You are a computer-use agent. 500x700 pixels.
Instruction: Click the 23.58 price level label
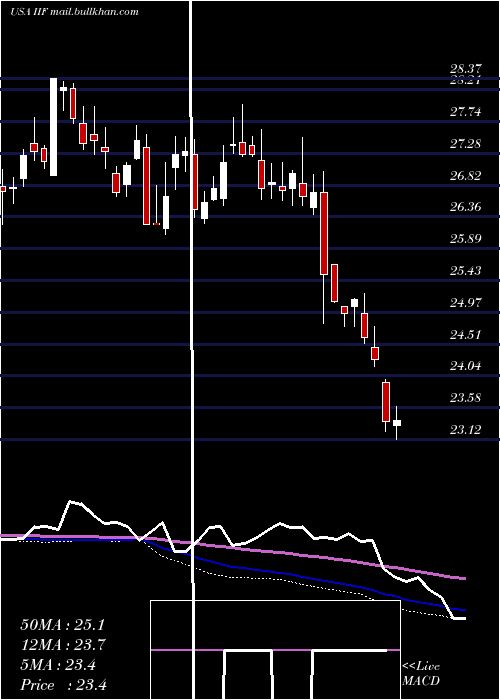(x=466, y=398)
